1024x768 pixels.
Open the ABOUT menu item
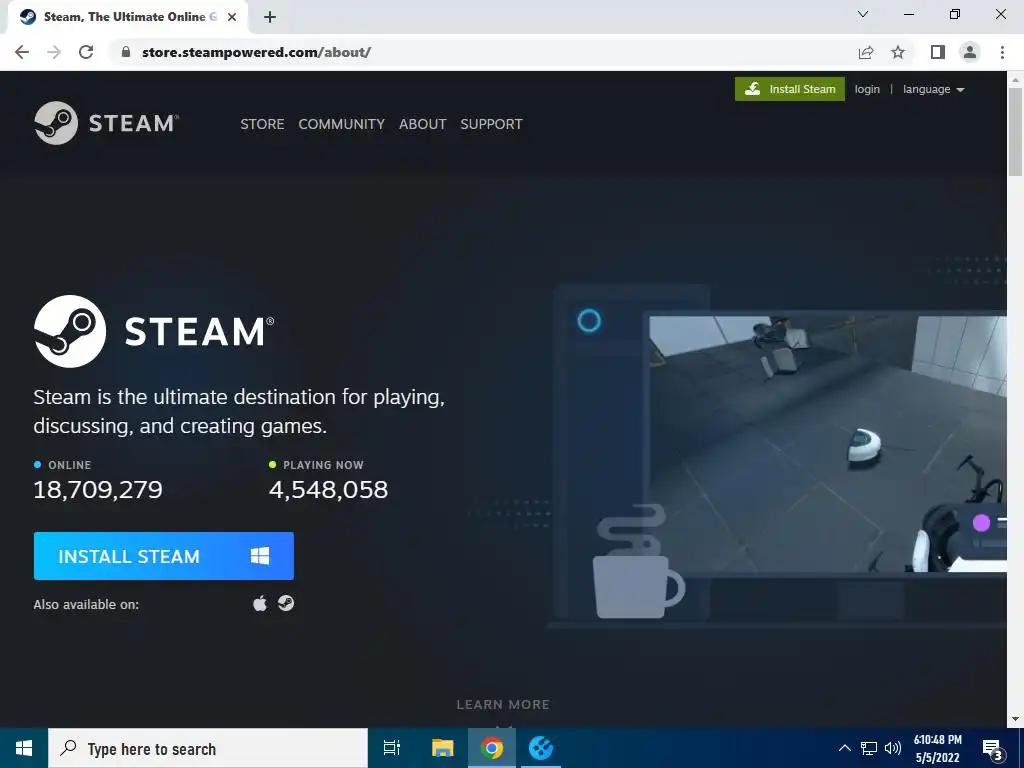pyautogui.click(x=423, y=124)
